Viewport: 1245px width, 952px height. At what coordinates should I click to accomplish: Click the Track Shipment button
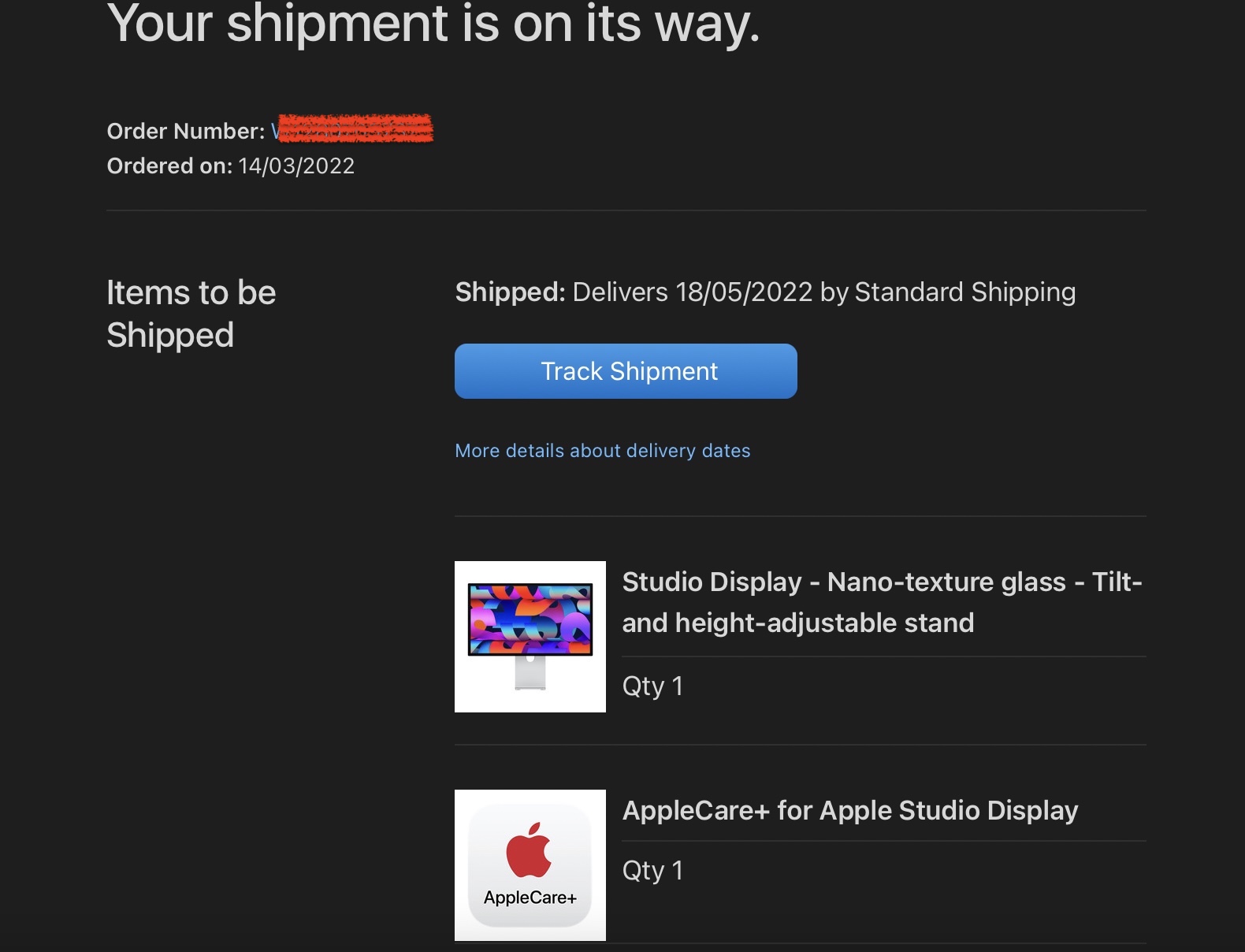(626, 371)
